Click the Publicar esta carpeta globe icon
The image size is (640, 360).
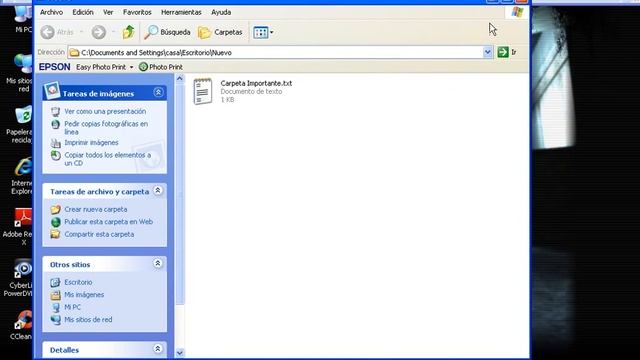(x=56, y=222)
